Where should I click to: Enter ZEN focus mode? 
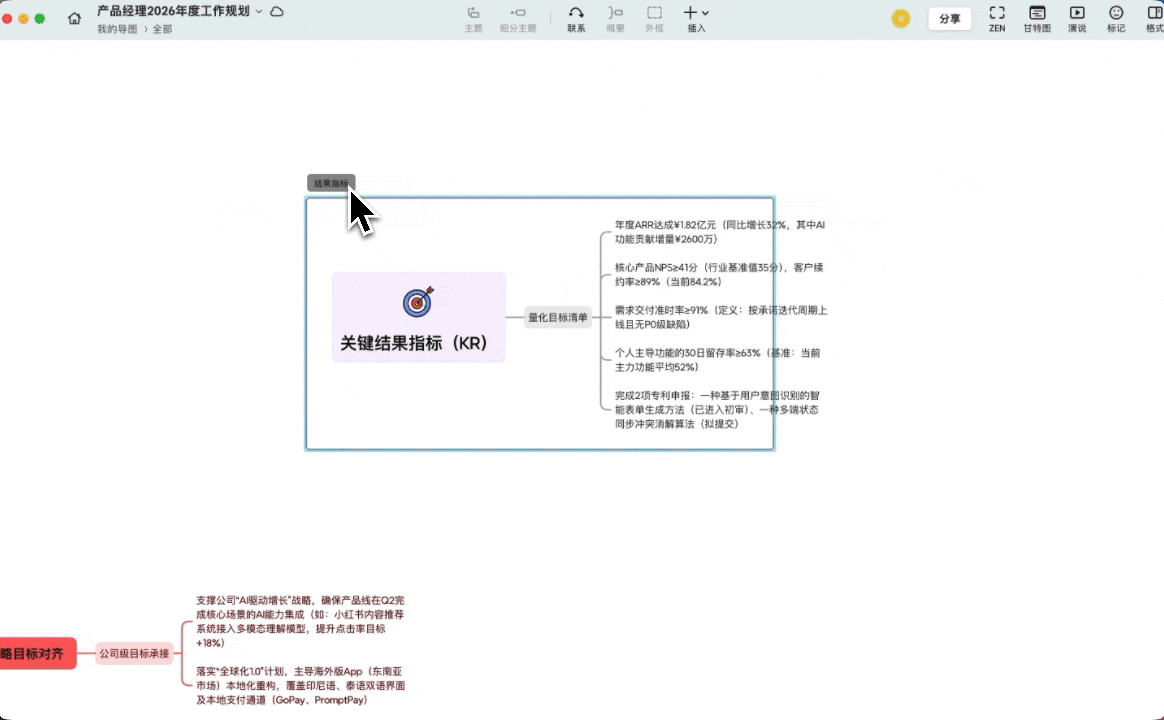pyautogui.click(x=996, y=17)
